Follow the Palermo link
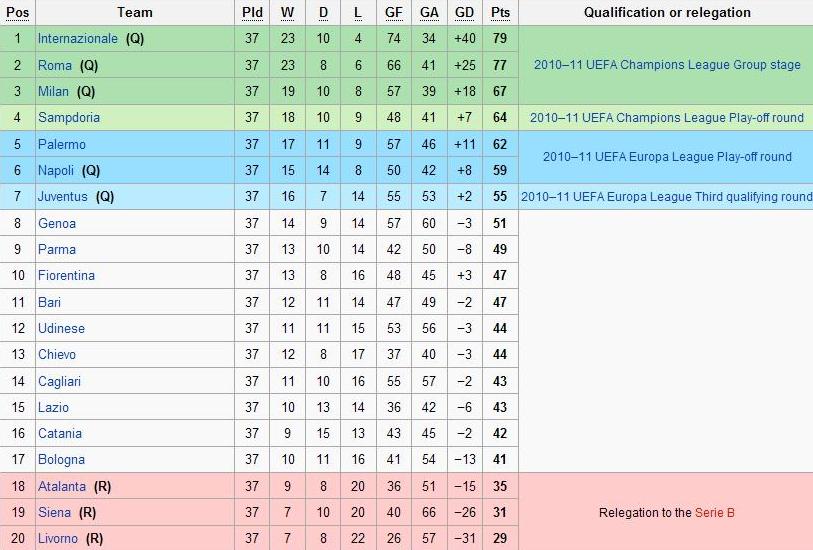 (x=62, y=144)
